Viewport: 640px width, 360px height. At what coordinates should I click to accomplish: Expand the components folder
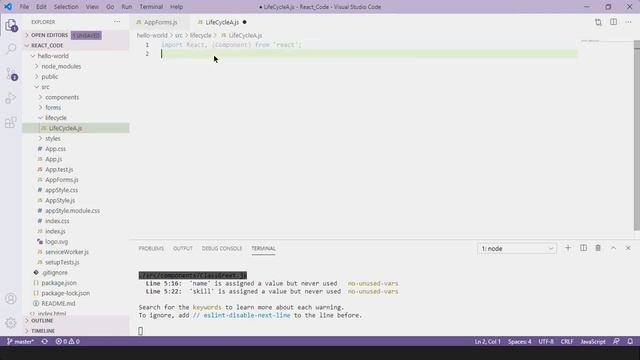tap(76, 97)
